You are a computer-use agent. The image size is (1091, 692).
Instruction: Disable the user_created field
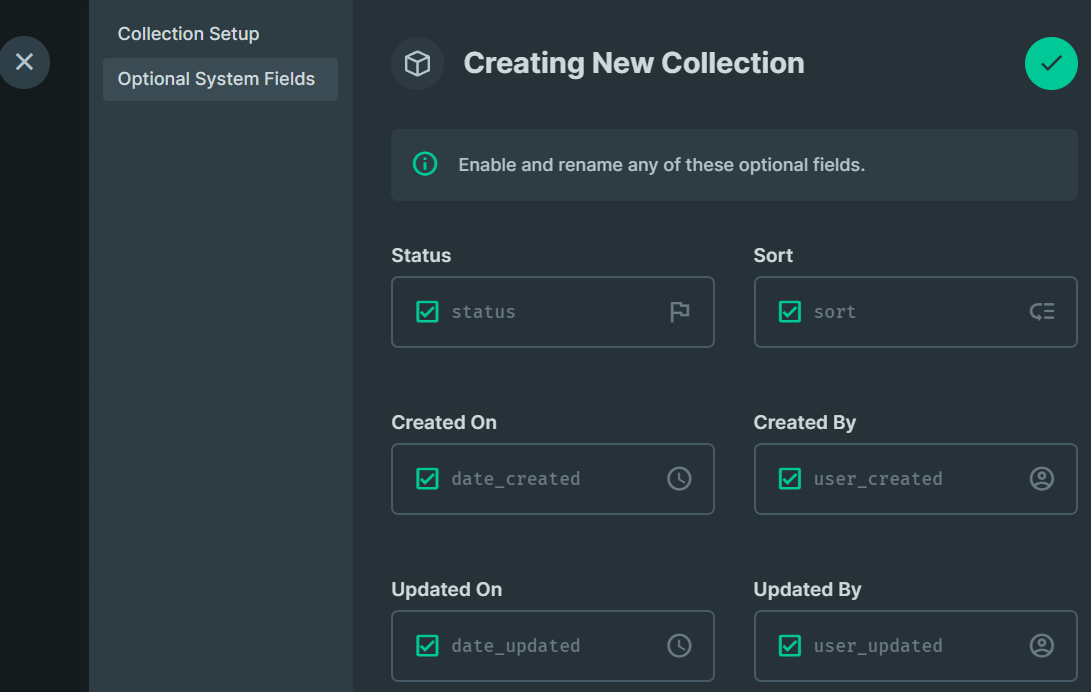click(789, 479)
